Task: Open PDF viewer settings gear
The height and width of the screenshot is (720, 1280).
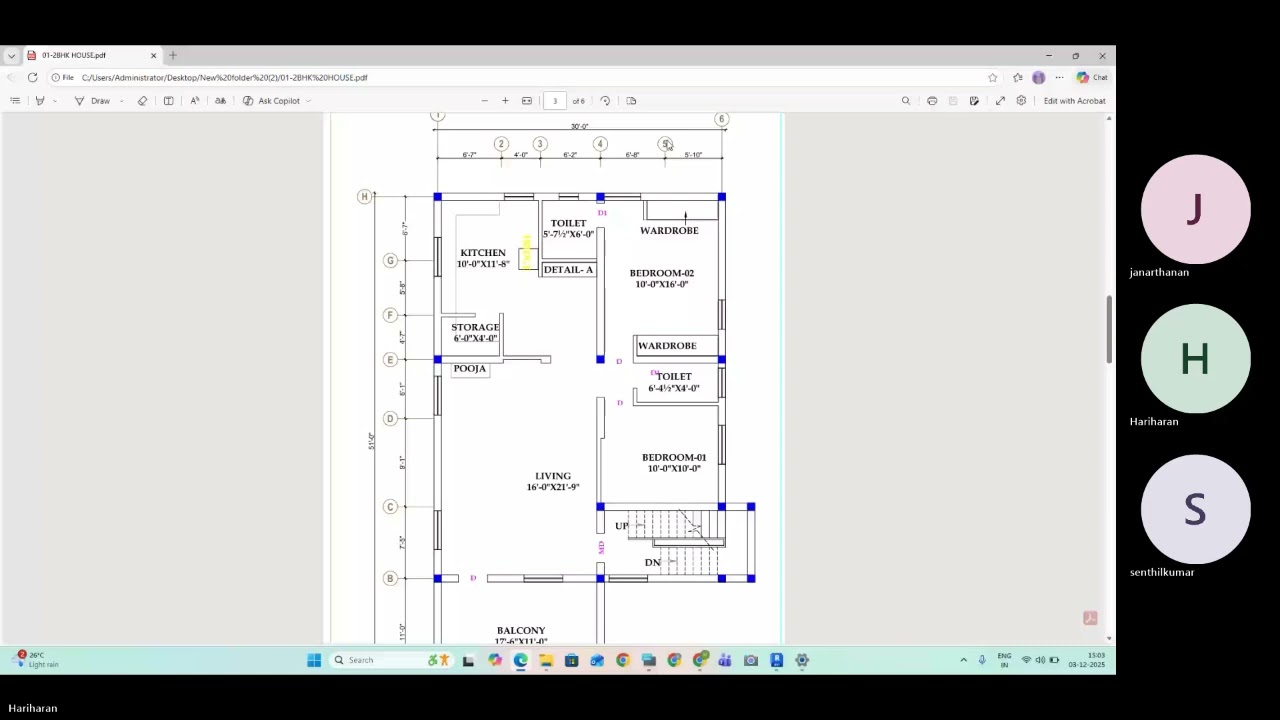Action: 1021,101
